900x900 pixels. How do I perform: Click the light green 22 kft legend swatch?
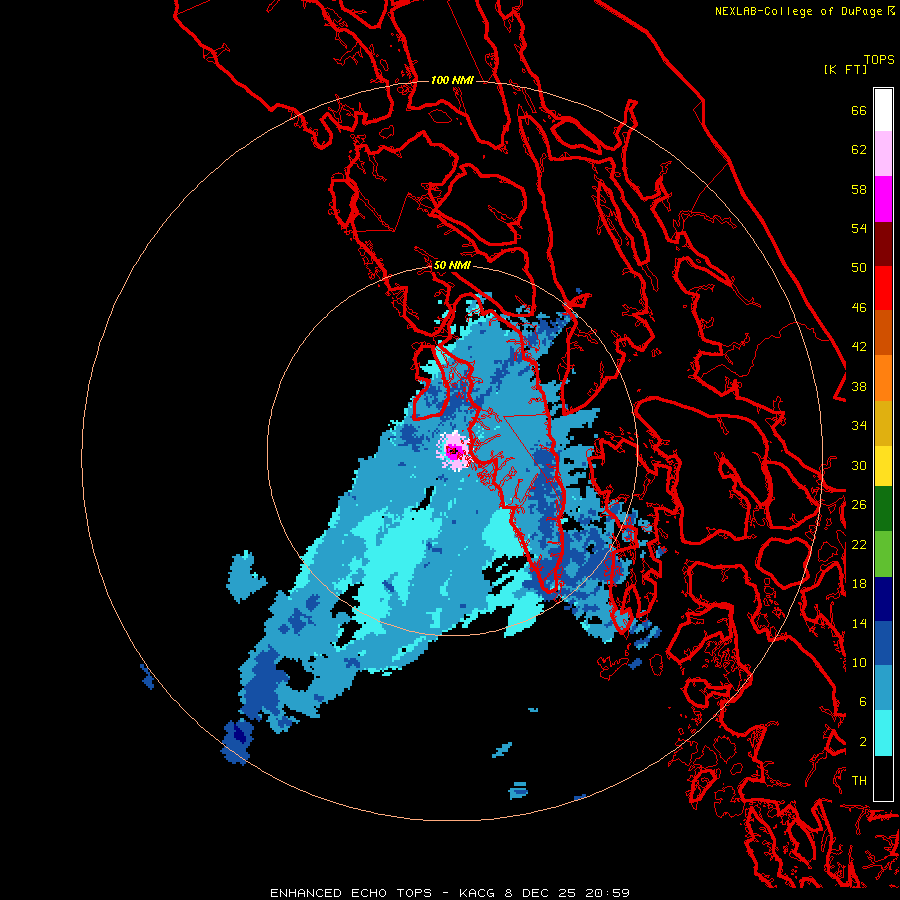(883, 554)
